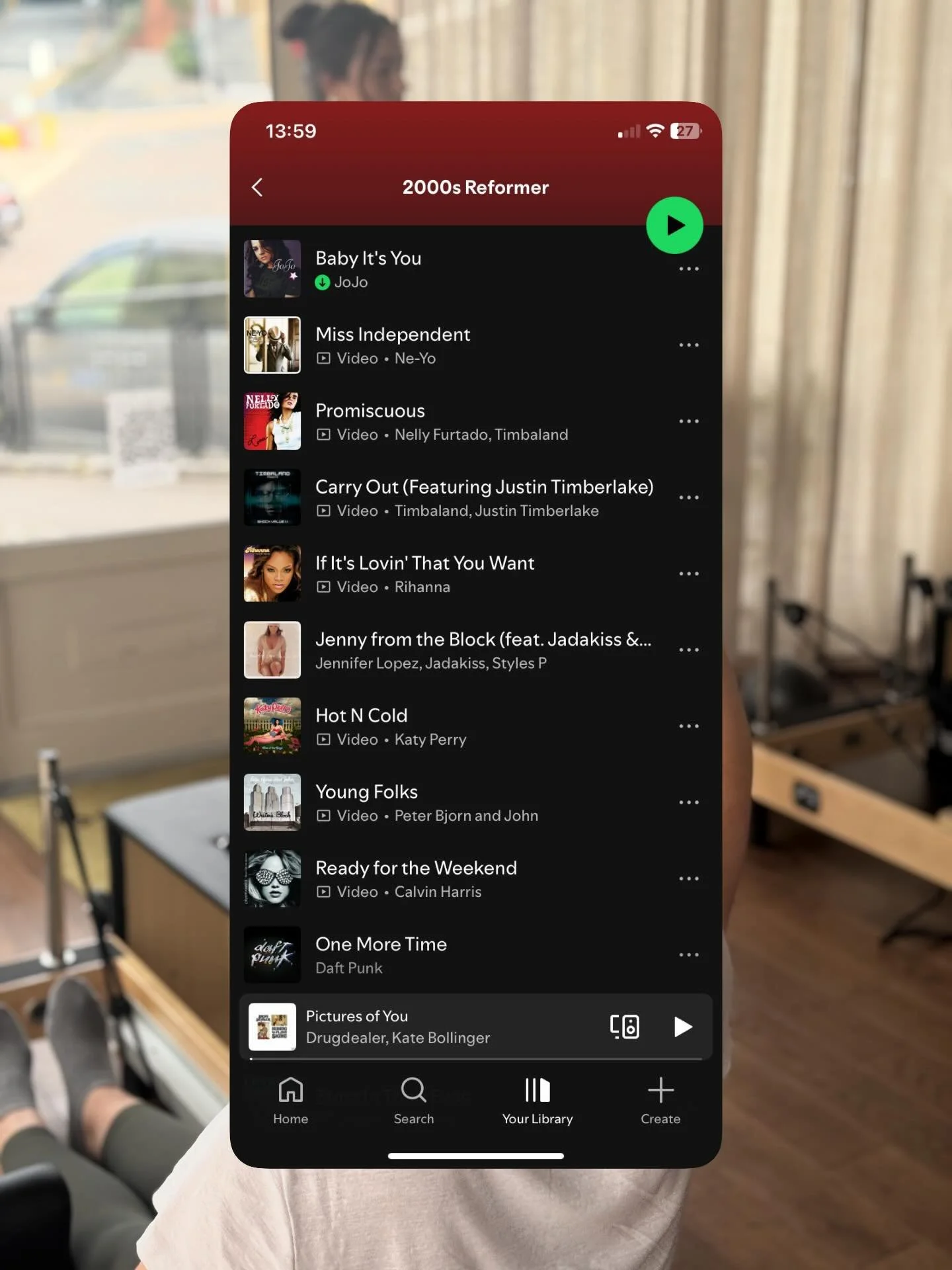Select the Carry Out album artwork

(x=272, y=497)
